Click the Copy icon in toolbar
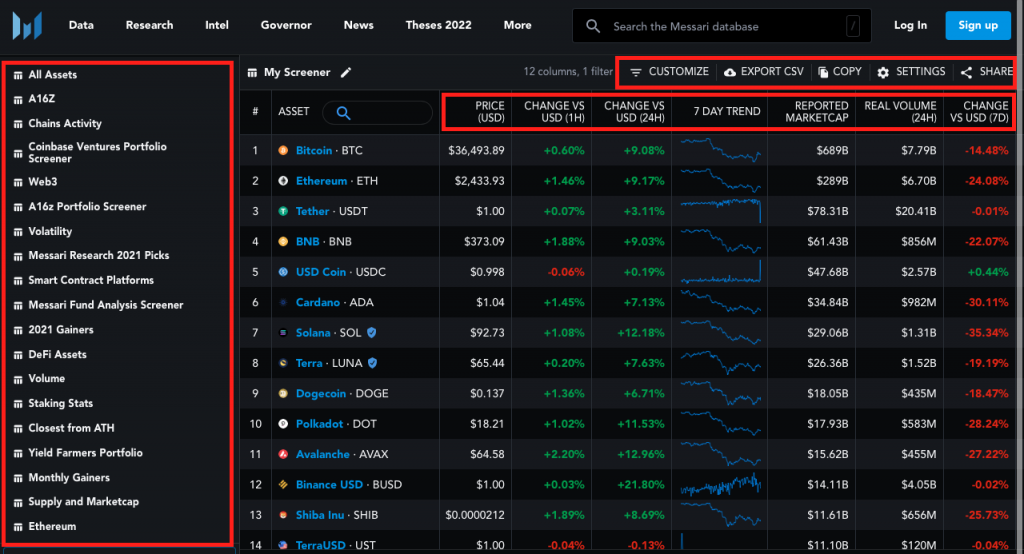 (x=822, y=72)
